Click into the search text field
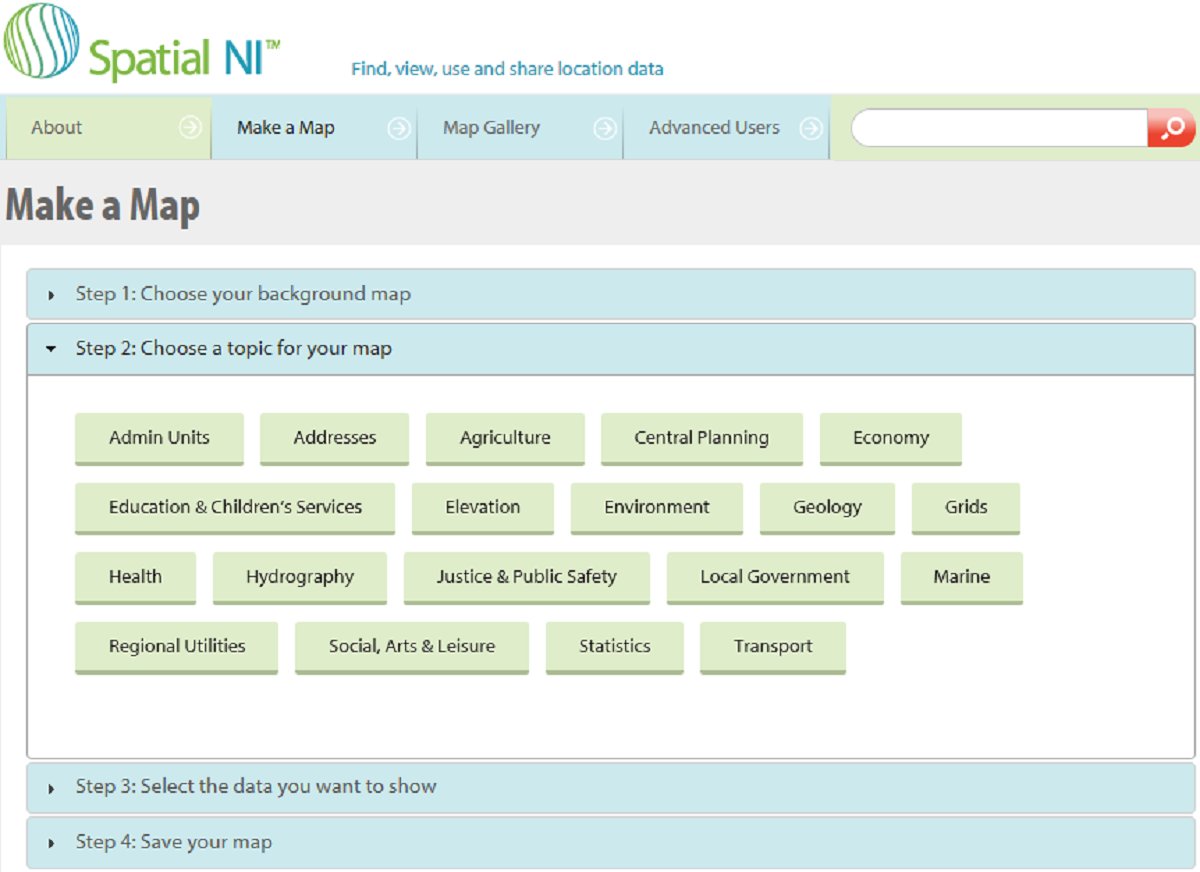1200x872 pixels. (999, 128)
